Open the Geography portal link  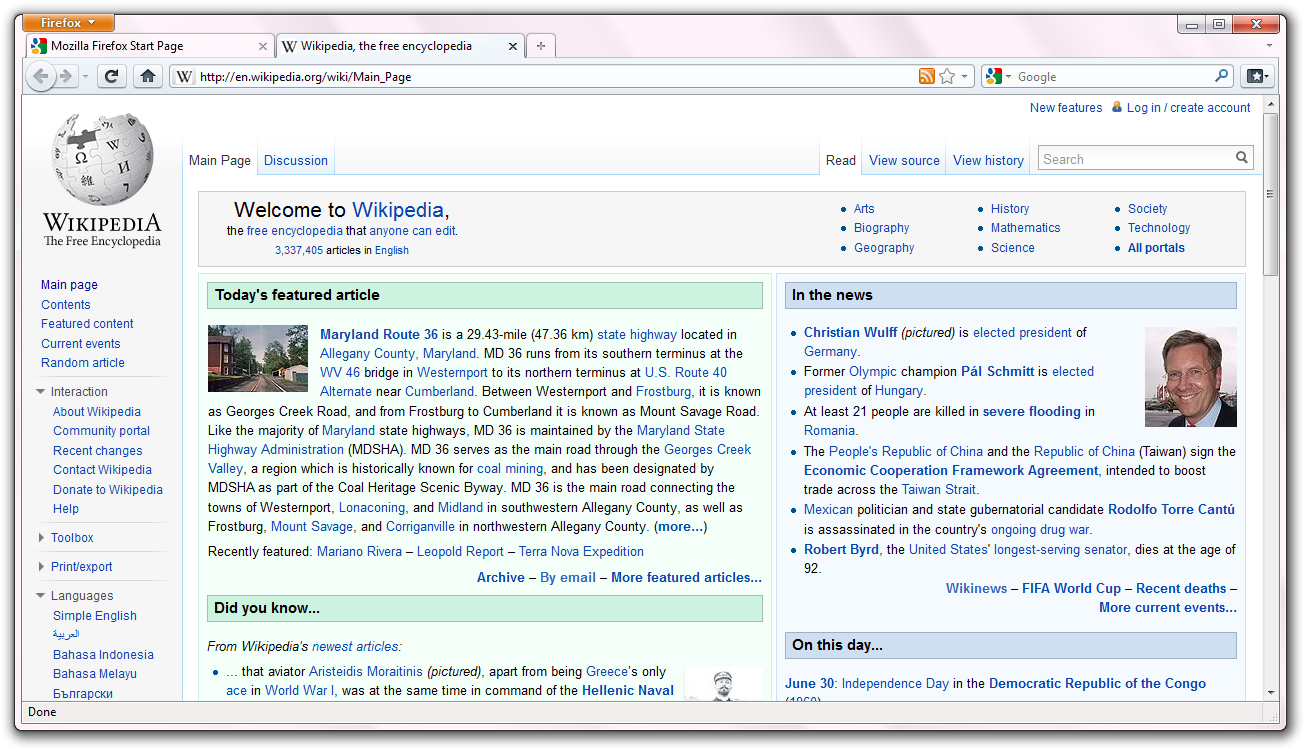884,248
